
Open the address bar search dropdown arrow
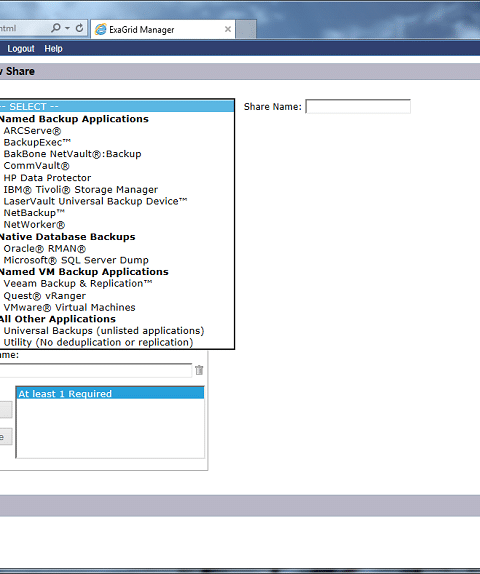(x=67, y=28)
